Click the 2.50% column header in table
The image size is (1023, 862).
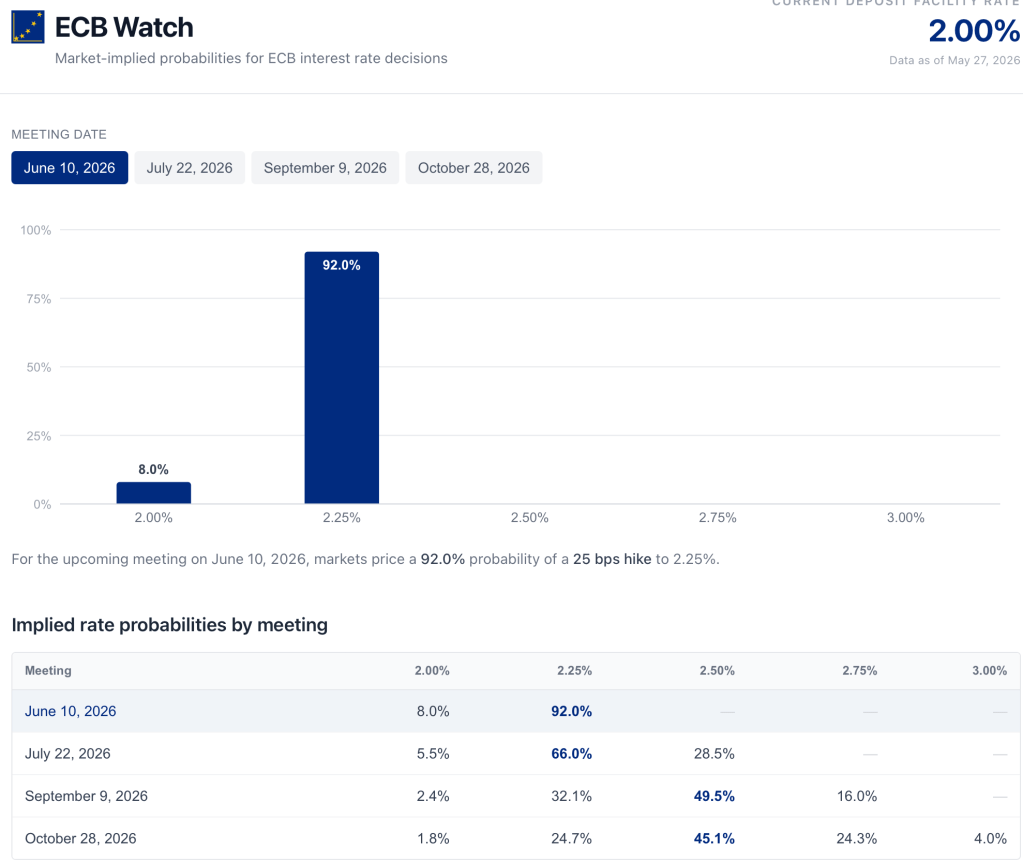pyautogui.click(x=717, y=671)
